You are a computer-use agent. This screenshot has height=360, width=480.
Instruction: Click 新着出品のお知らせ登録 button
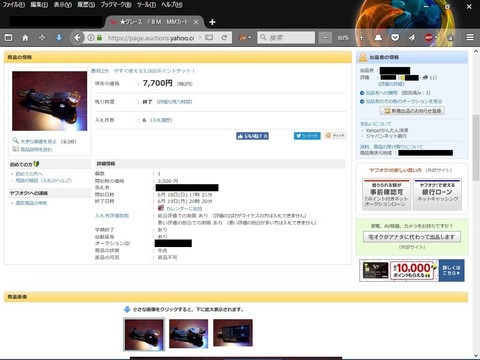click(x=412, y=111)
